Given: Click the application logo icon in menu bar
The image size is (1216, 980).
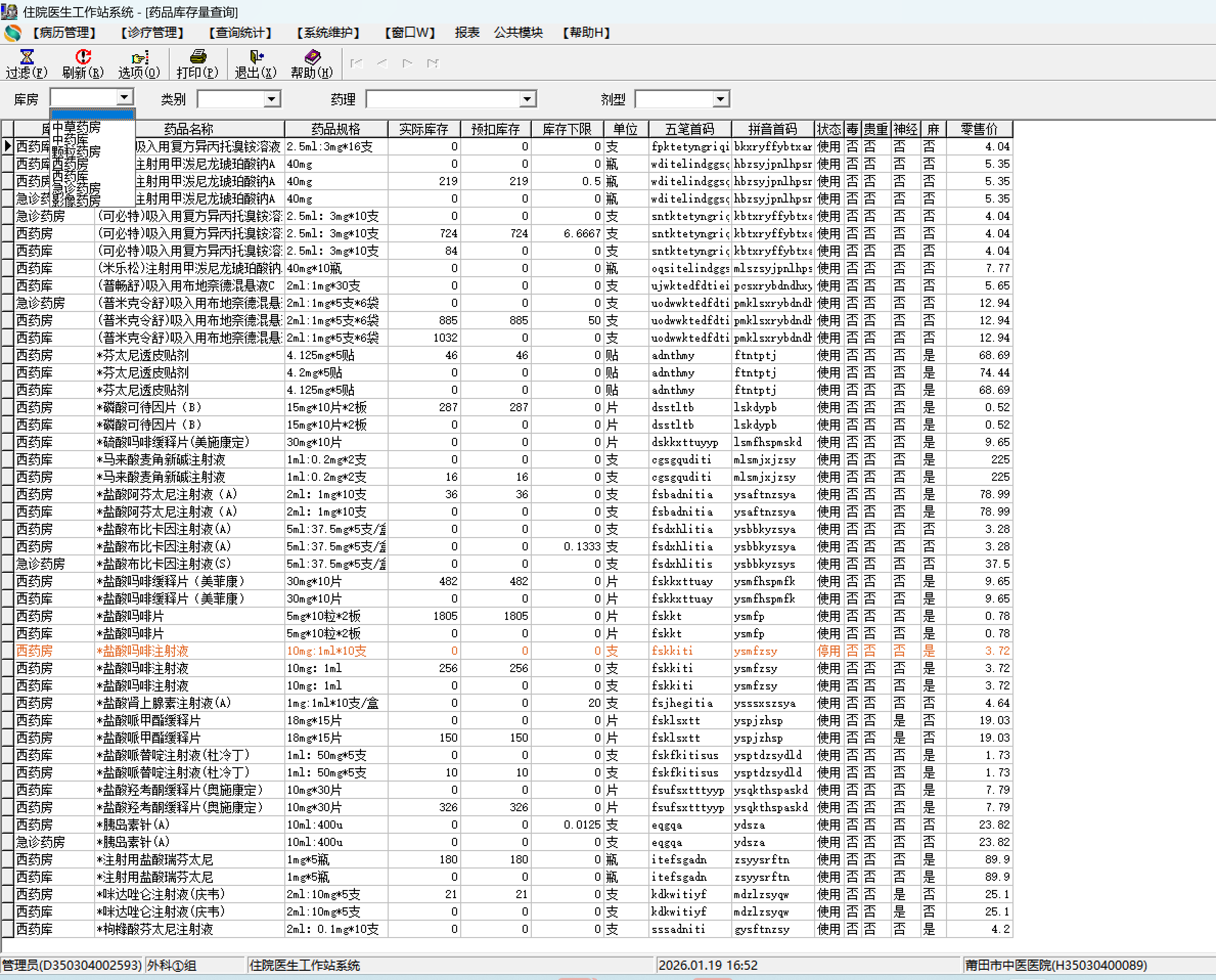Looking at the screenshot, I should coord(12,33).
